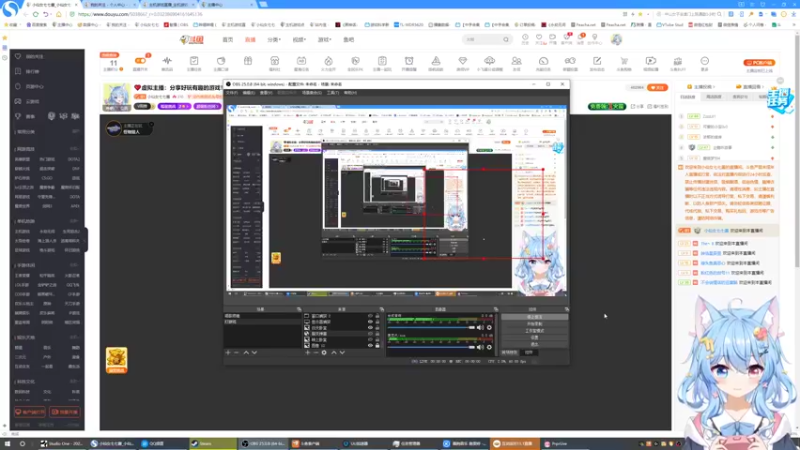Expand the 游戏 dropdown in Douyu nav
The width and height of the screenshot is (800, 450).
pyautogui.click(x=324, y=39)
